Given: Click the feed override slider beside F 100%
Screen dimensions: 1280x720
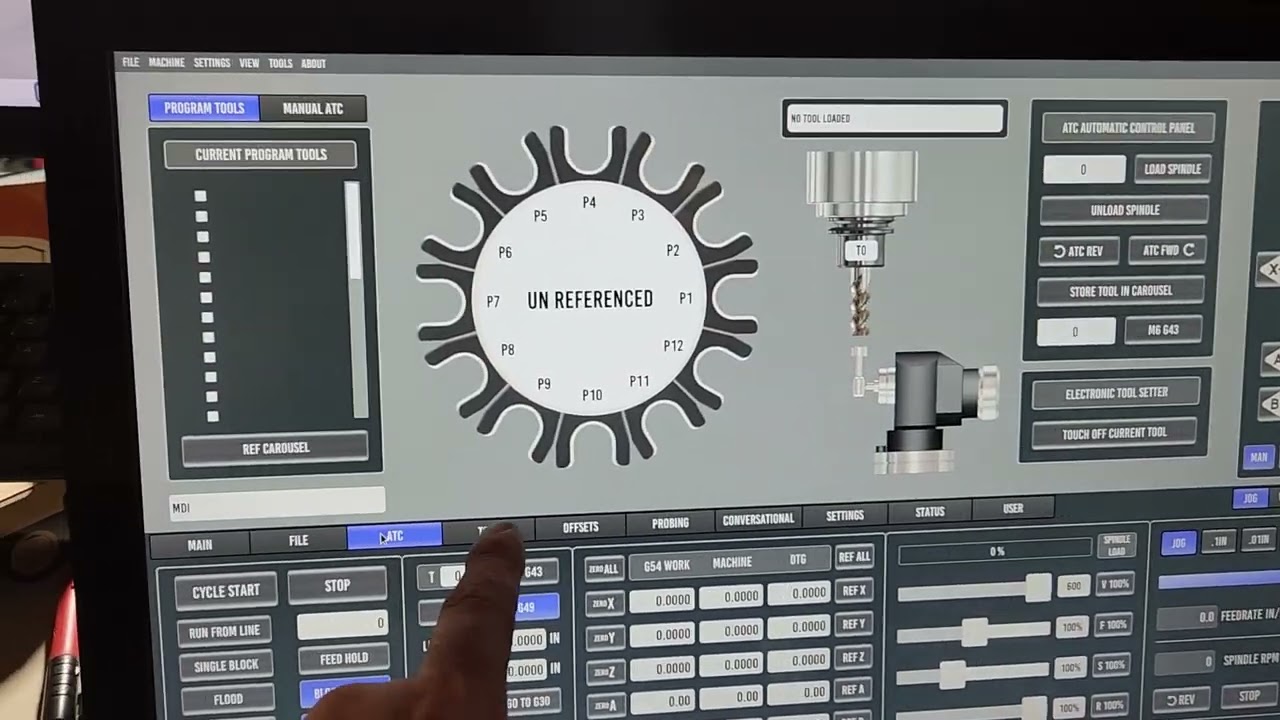Looking at the screenshot, I should pos(975,631).
